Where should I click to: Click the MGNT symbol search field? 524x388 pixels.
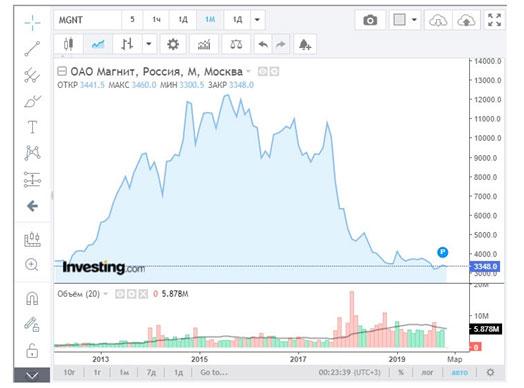tap(88, 20)
